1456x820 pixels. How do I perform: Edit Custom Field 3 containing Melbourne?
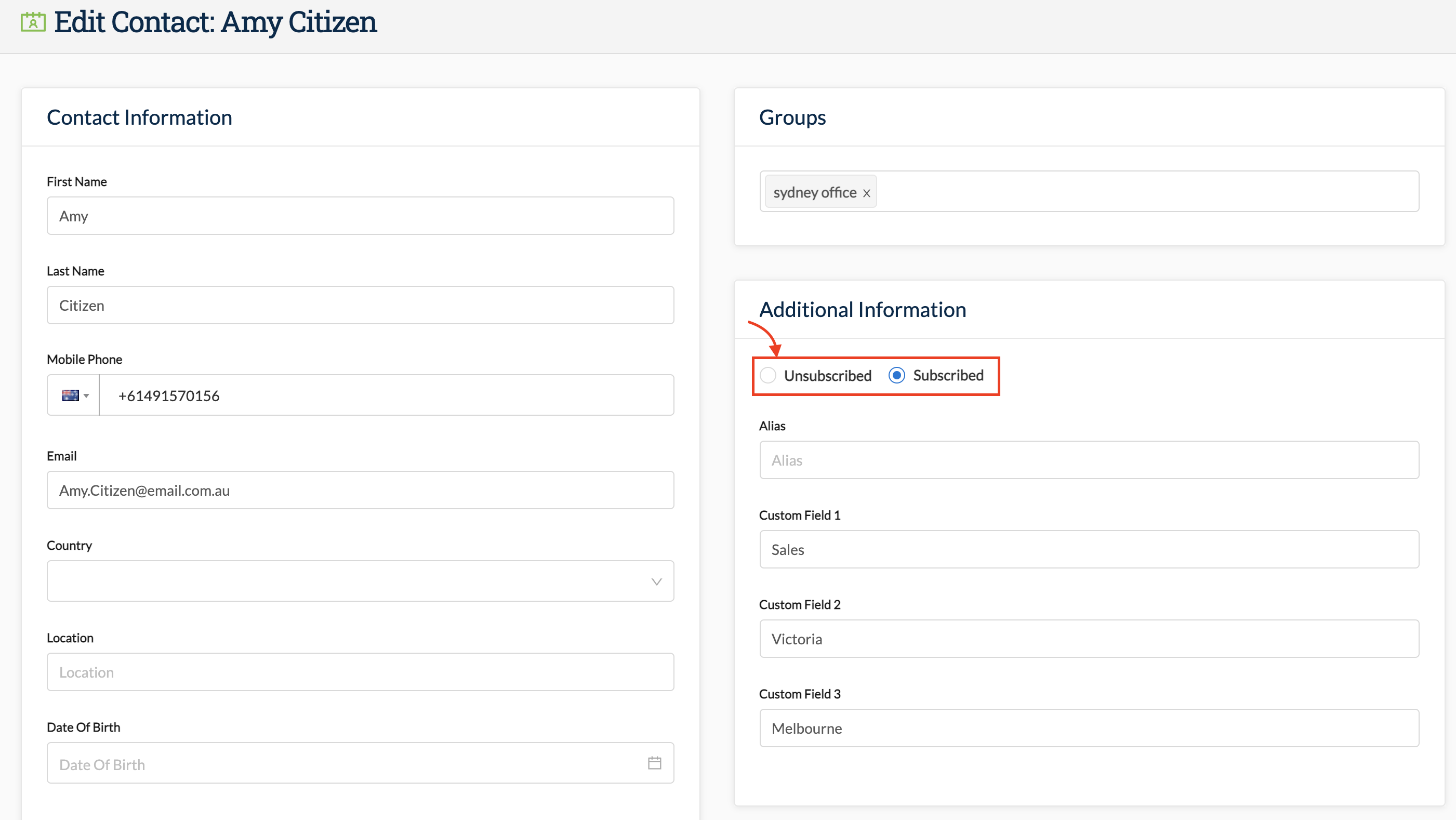(1089, 728)
